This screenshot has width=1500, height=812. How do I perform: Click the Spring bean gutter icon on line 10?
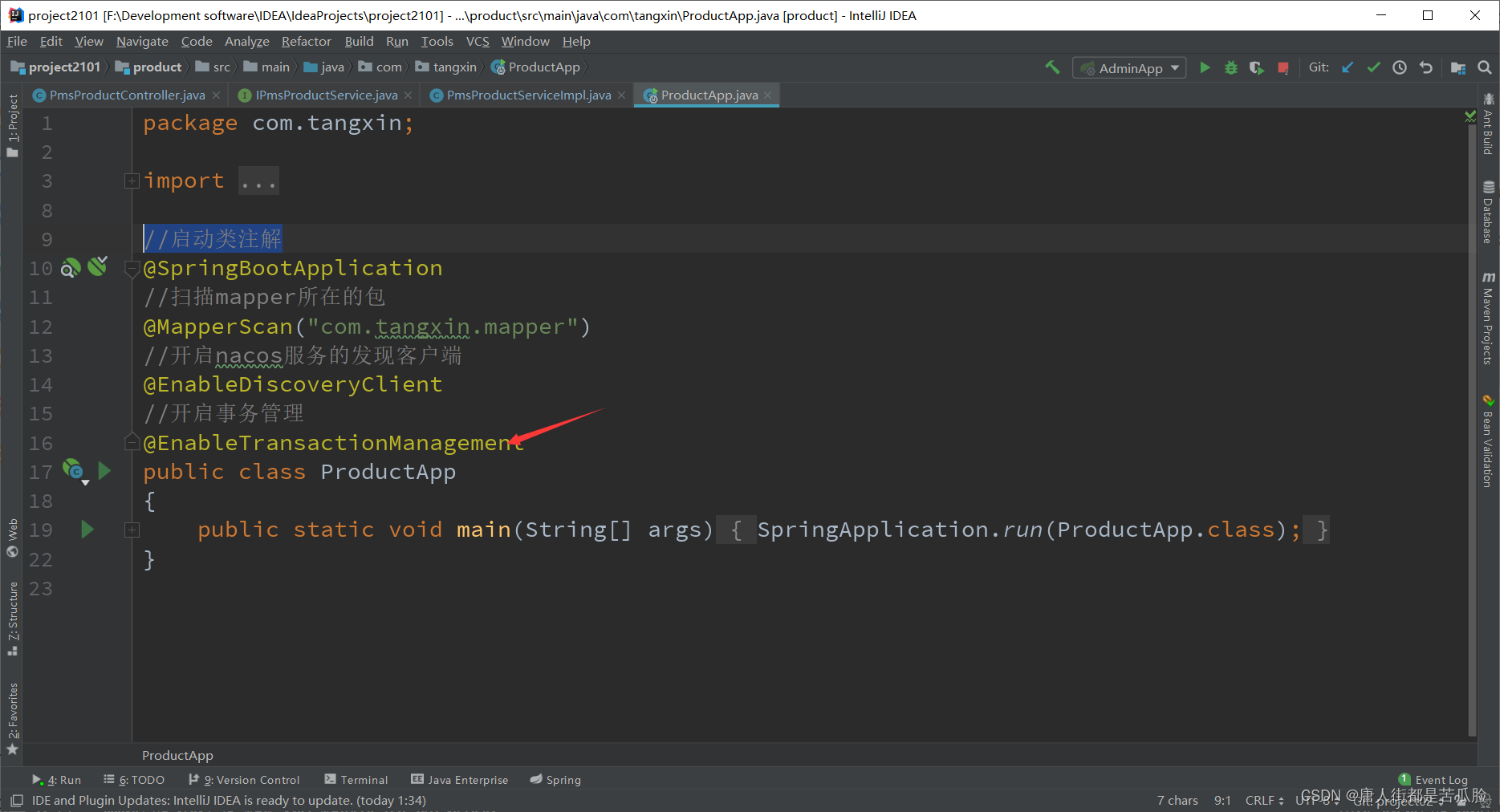(71, 268)
